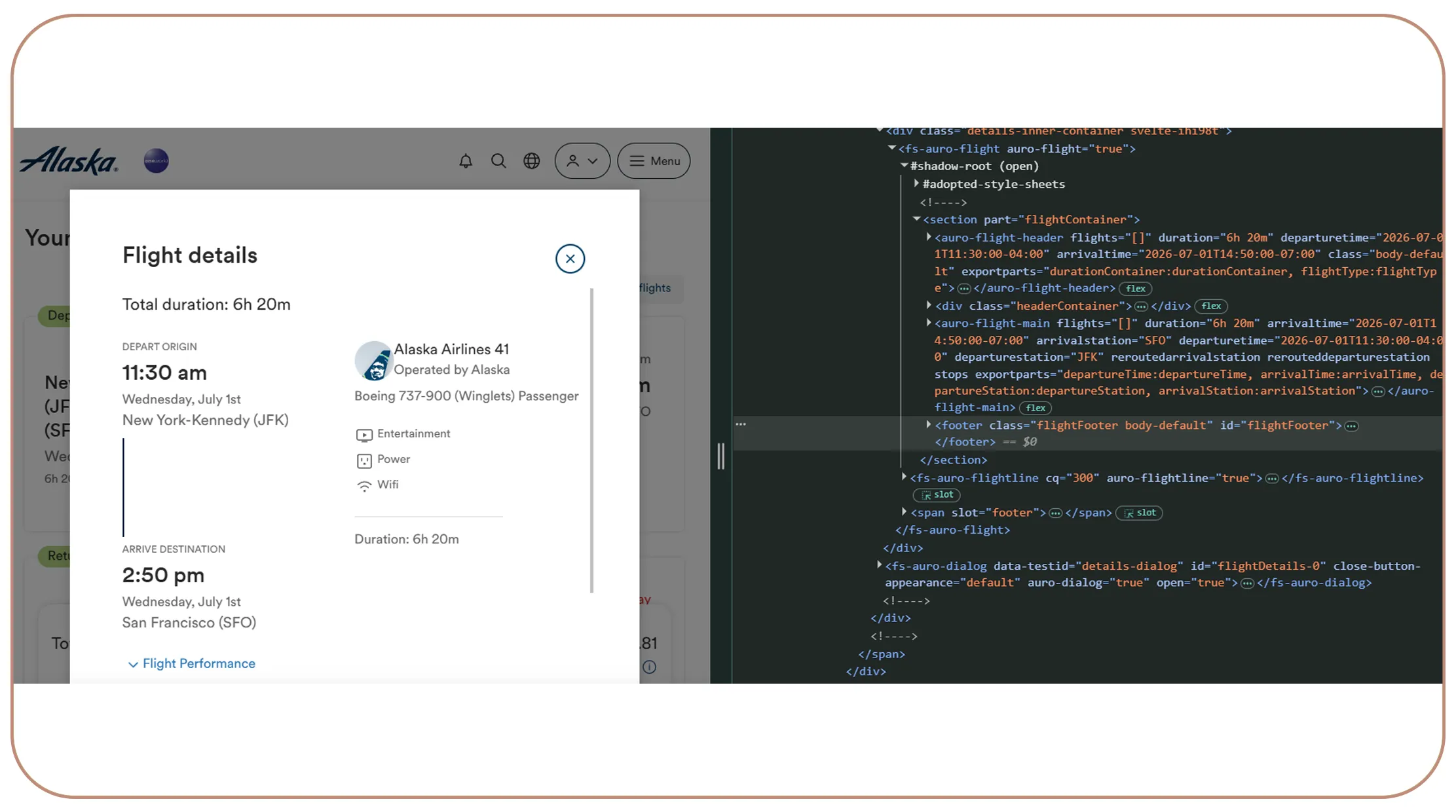Expand ellipsis inside headerContainer div
Viewport: 1456px width, 812px height.
pyautogui.click(x=1141, y=306)
